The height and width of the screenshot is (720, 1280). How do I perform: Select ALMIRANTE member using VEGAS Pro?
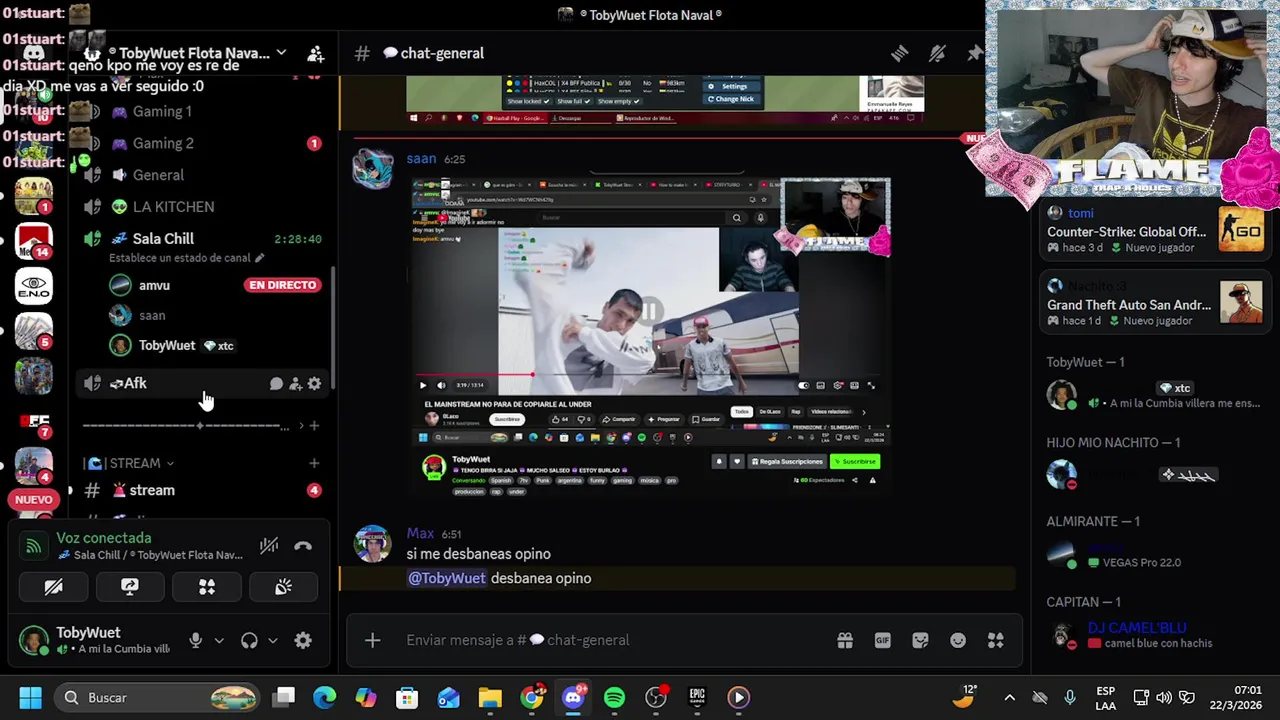pos(1155,555)
